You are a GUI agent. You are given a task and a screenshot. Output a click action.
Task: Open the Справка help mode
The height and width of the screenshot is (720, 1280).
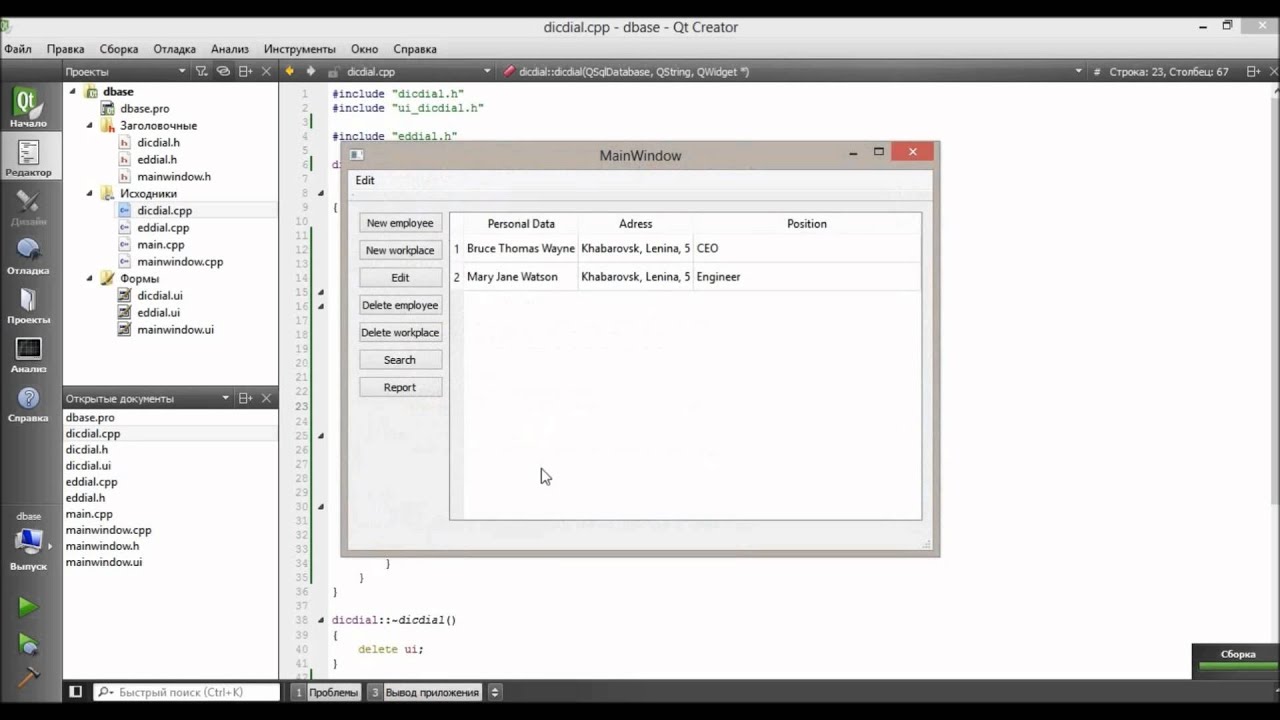[28, 402]
